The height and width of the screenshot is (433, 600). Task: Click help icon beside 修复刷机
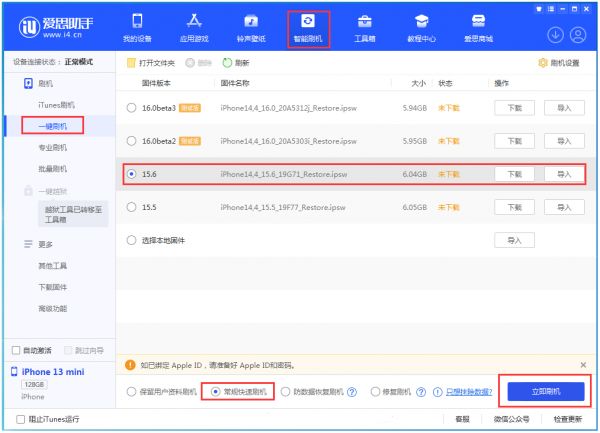(x=421, y=392)
